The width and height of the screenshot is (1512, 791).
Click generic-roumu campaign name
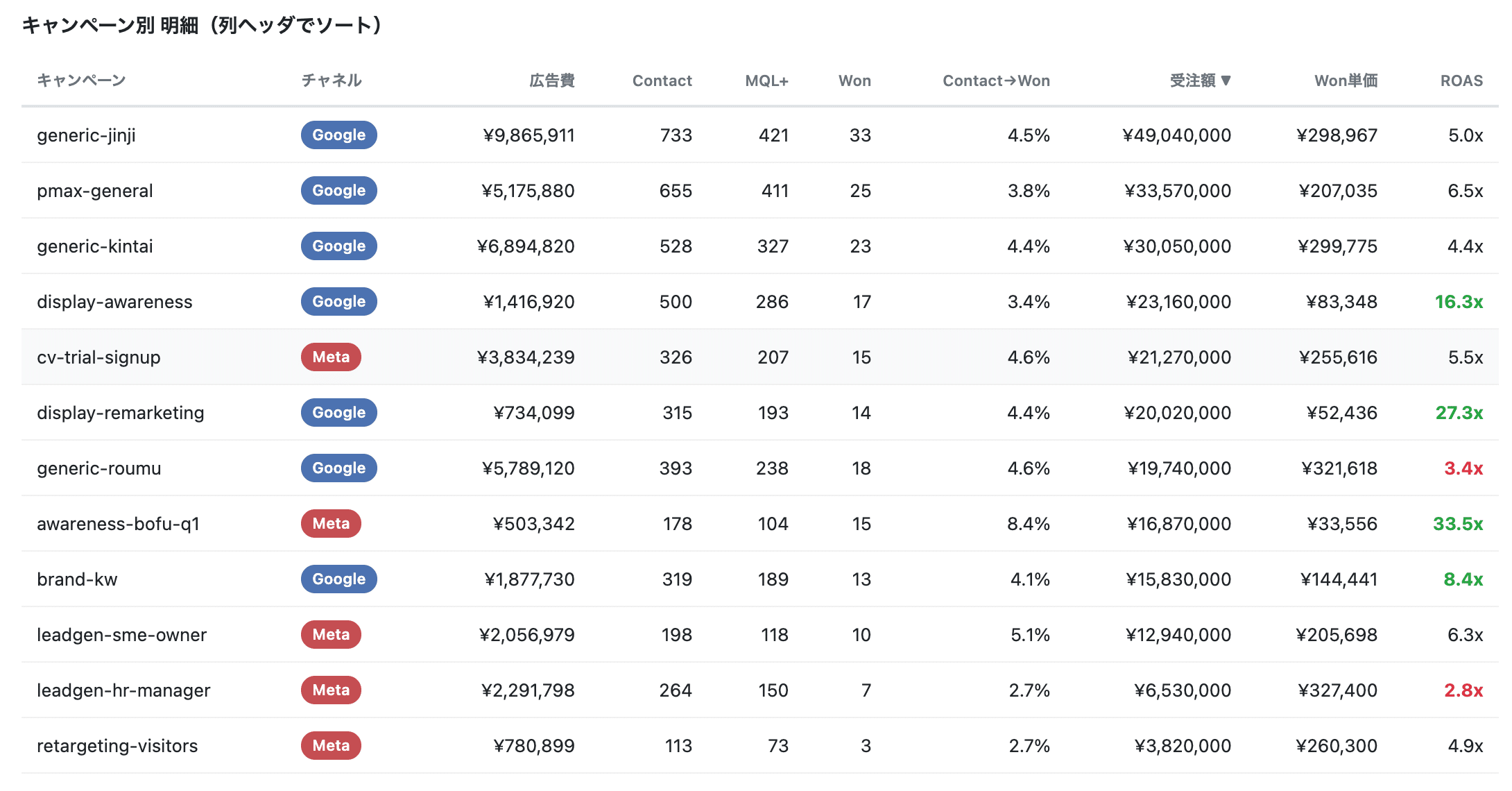click(99, 468)
